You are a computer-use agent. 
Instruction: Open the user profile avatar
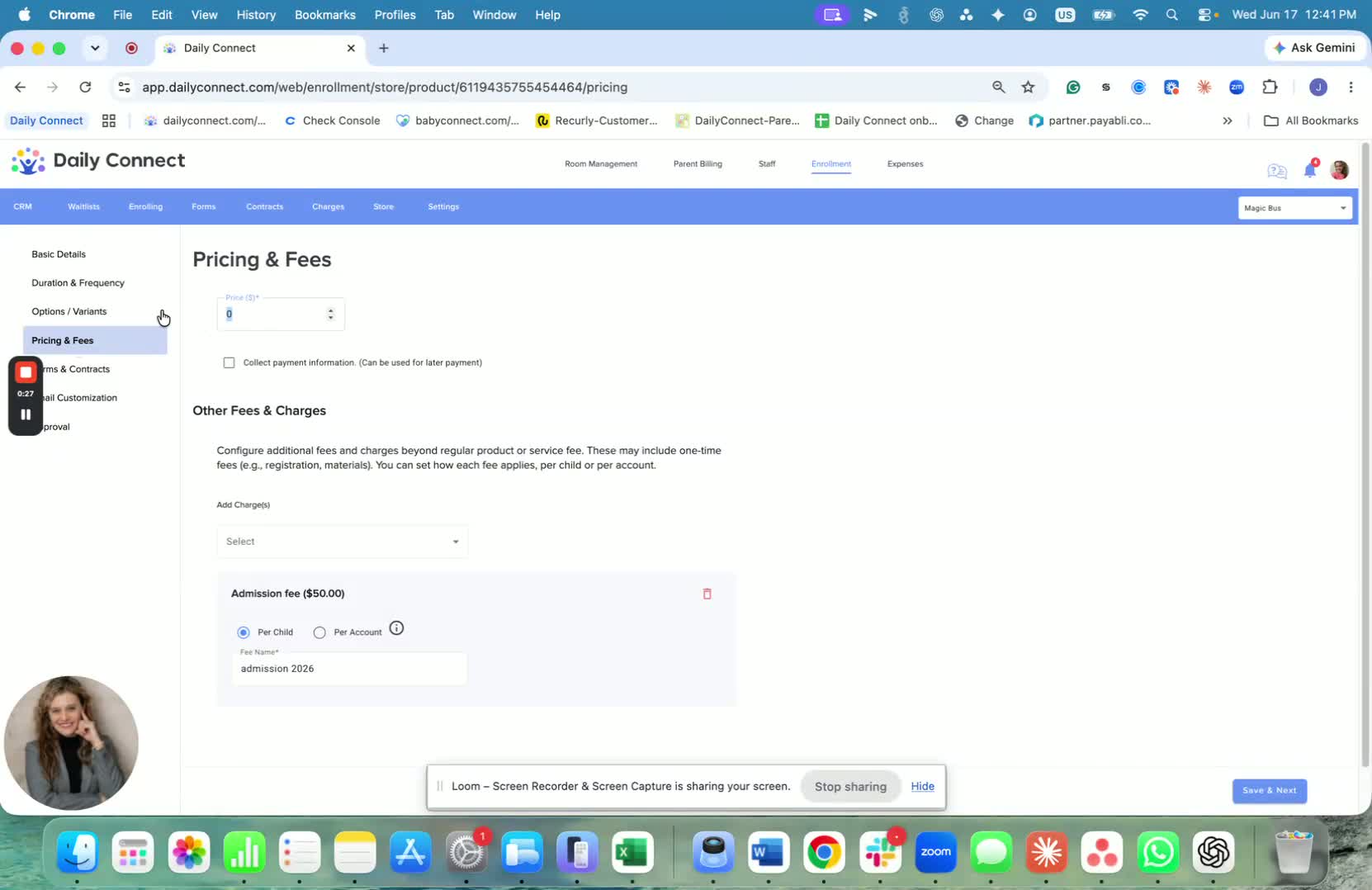pos(1339,170)
